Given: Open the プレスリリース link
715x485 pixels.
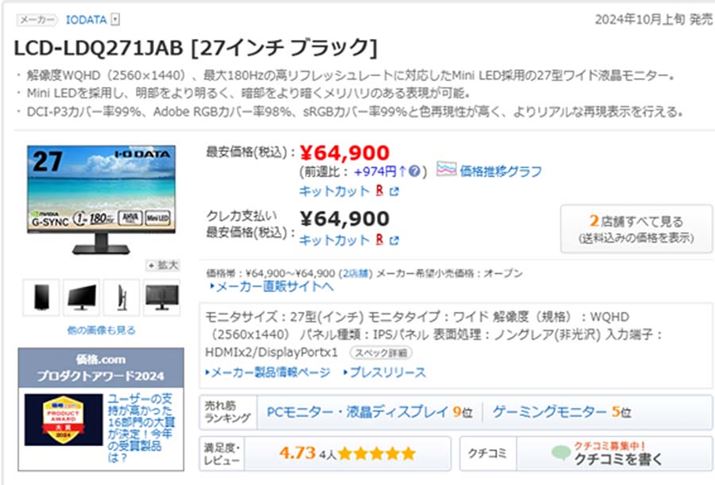Looking at the screenshot, I should pos(385,372).
